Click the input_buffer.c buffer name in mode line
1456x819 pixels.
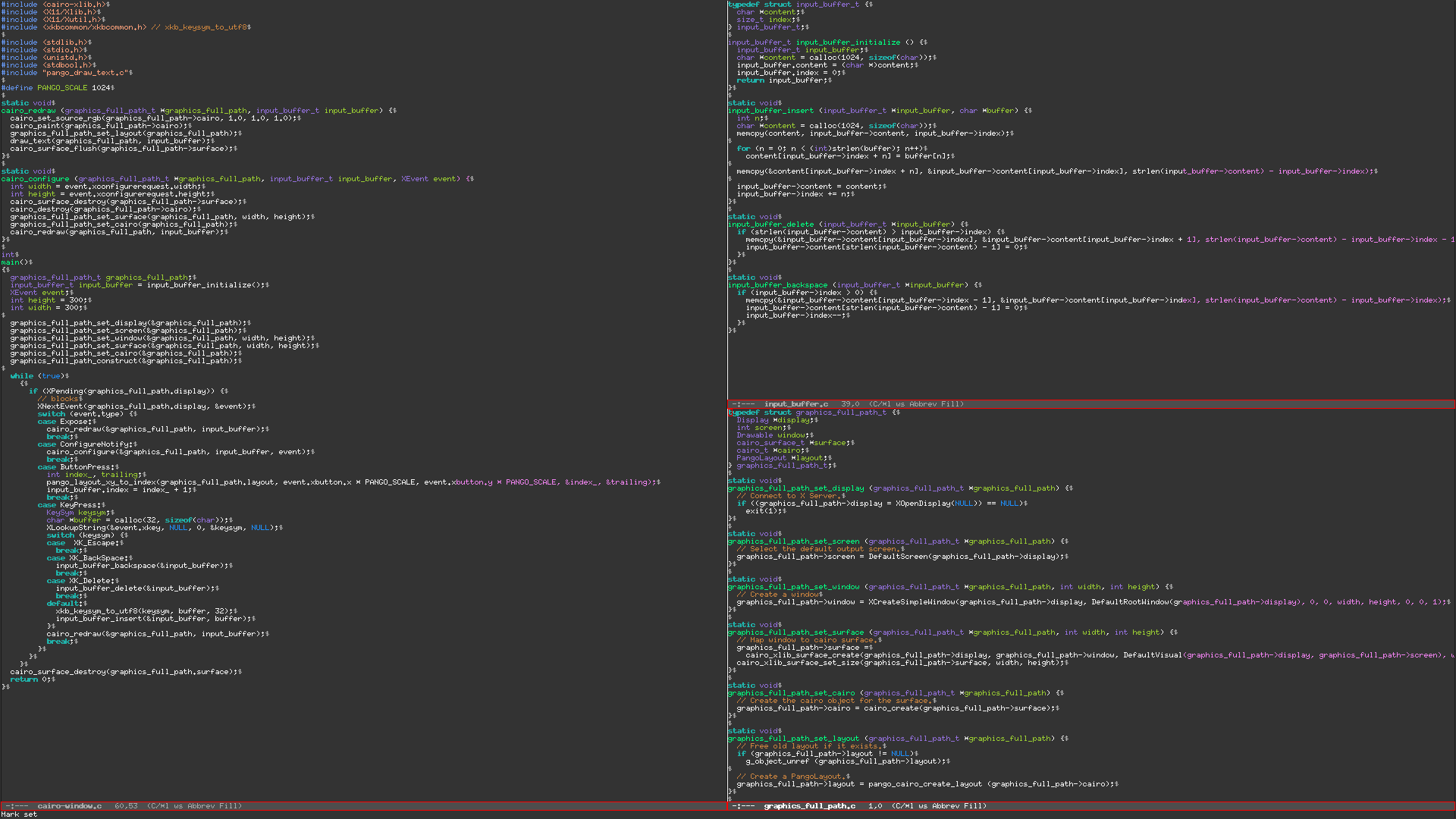795,404
